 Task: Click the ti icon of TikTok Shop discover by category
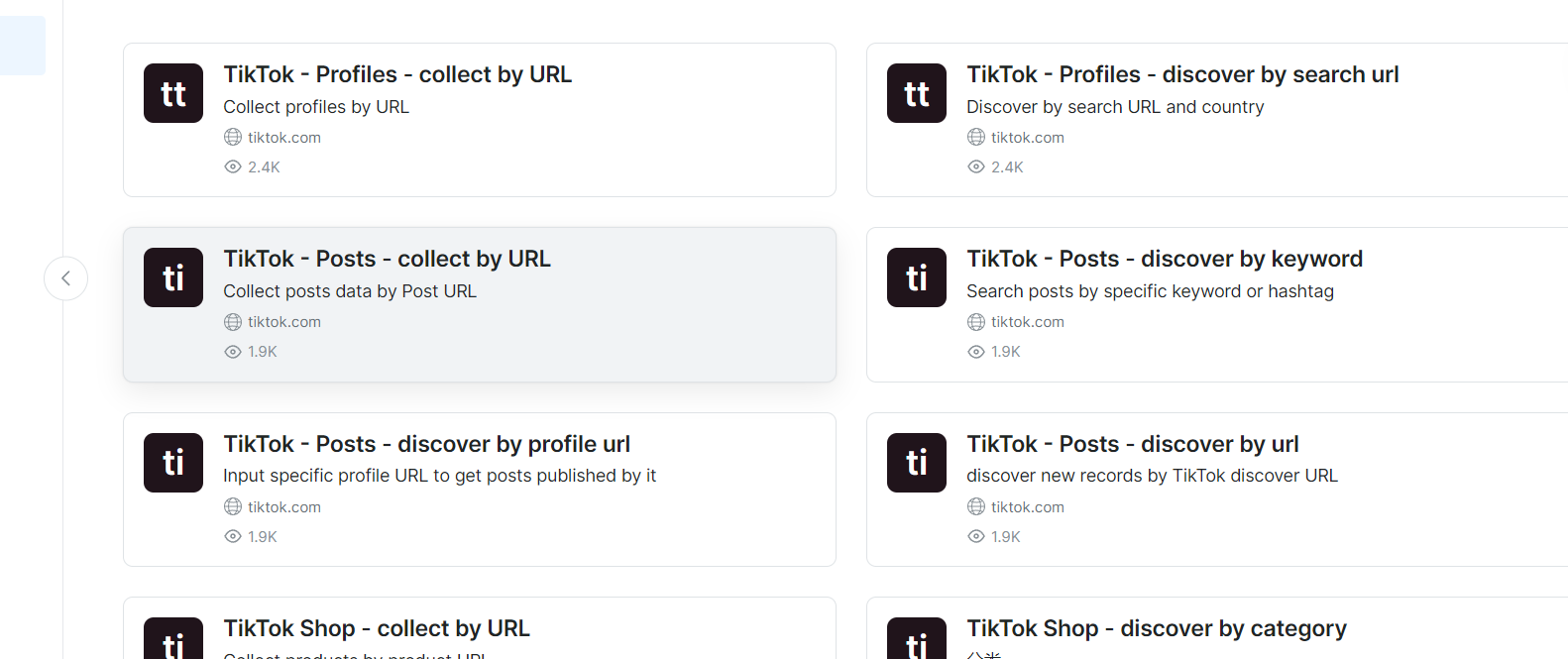coord(917,638)
